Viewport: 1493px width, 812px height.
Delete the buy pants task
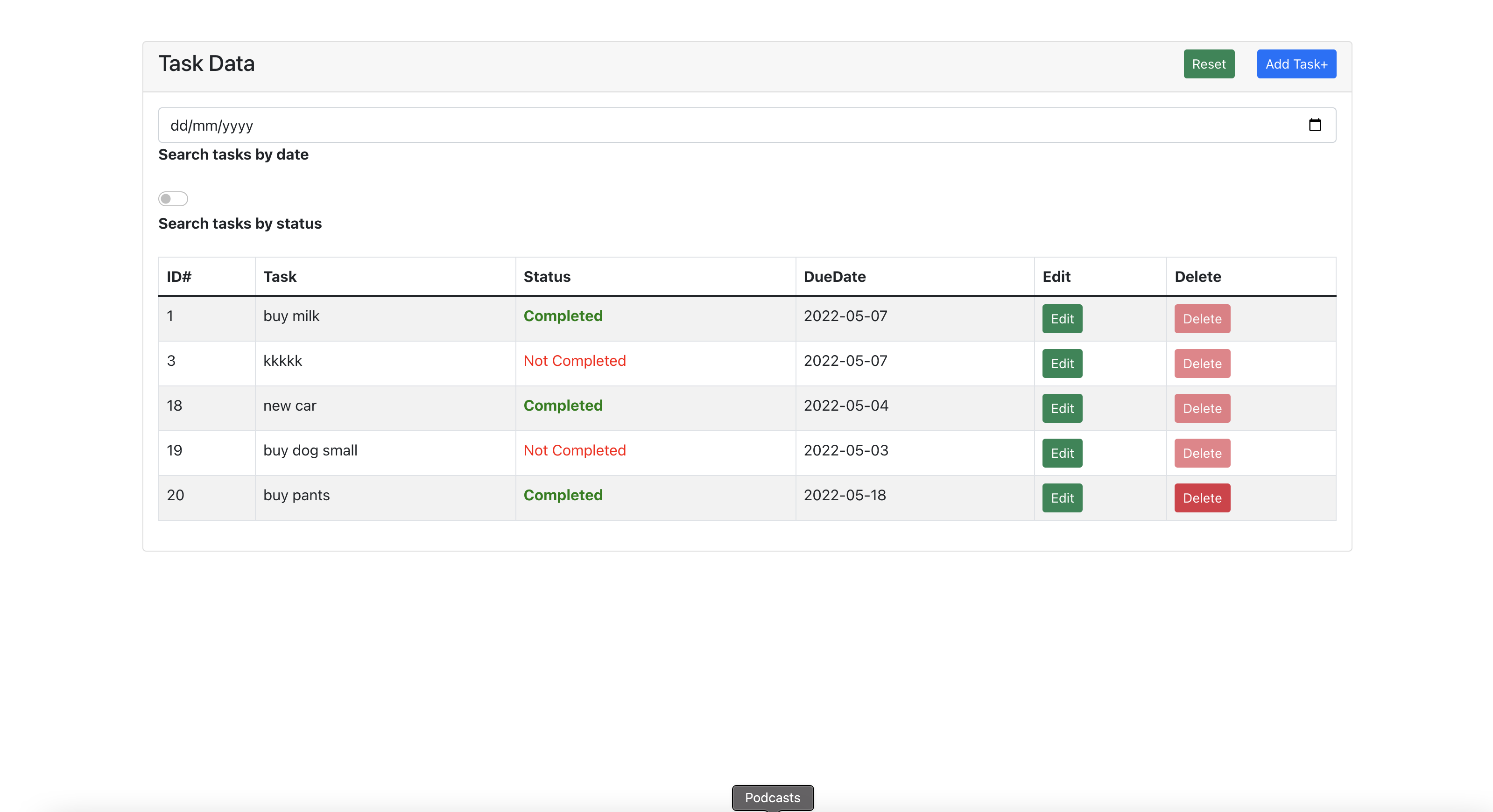[x=1202, y=498]
